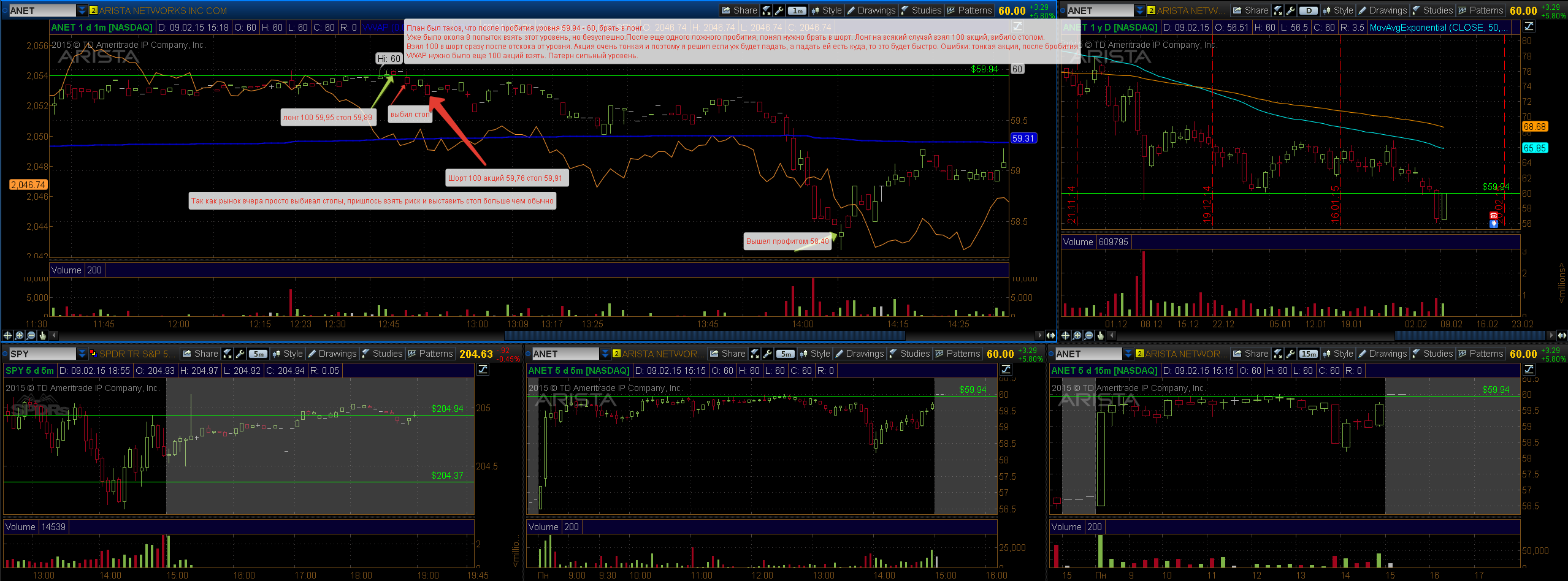Open Drawings in SPY chart
The width and height of the screenshot is (1568, 581).
[x=332, y=354]
